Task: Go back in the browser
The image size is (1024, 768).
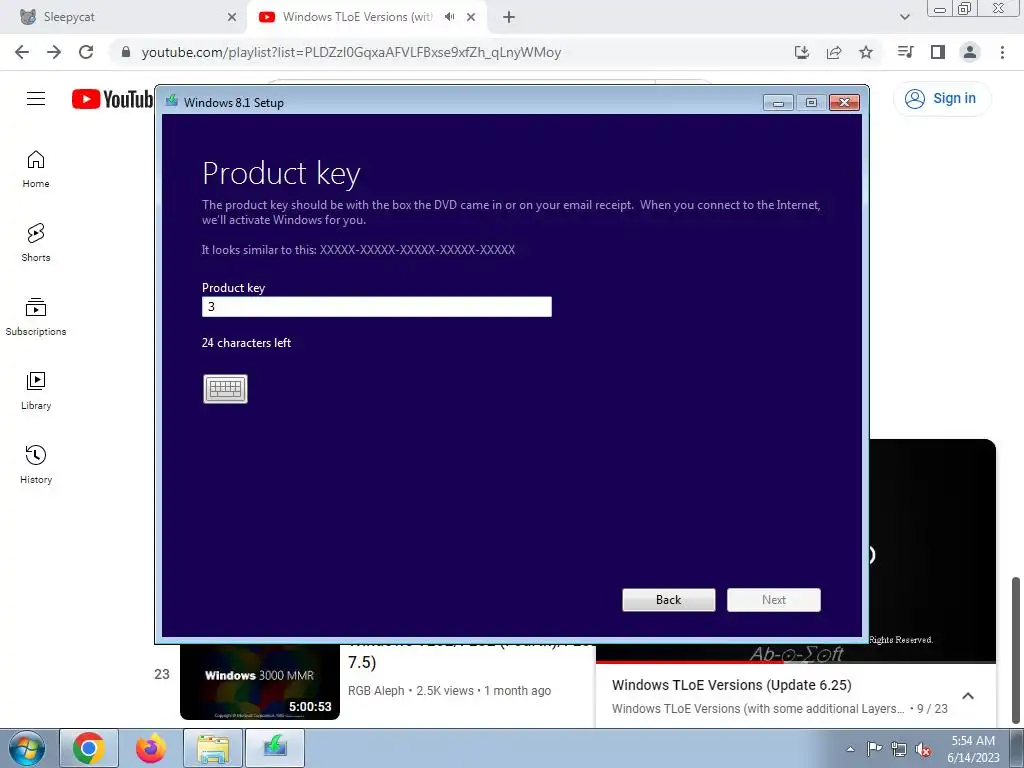Action: (22, 52)
